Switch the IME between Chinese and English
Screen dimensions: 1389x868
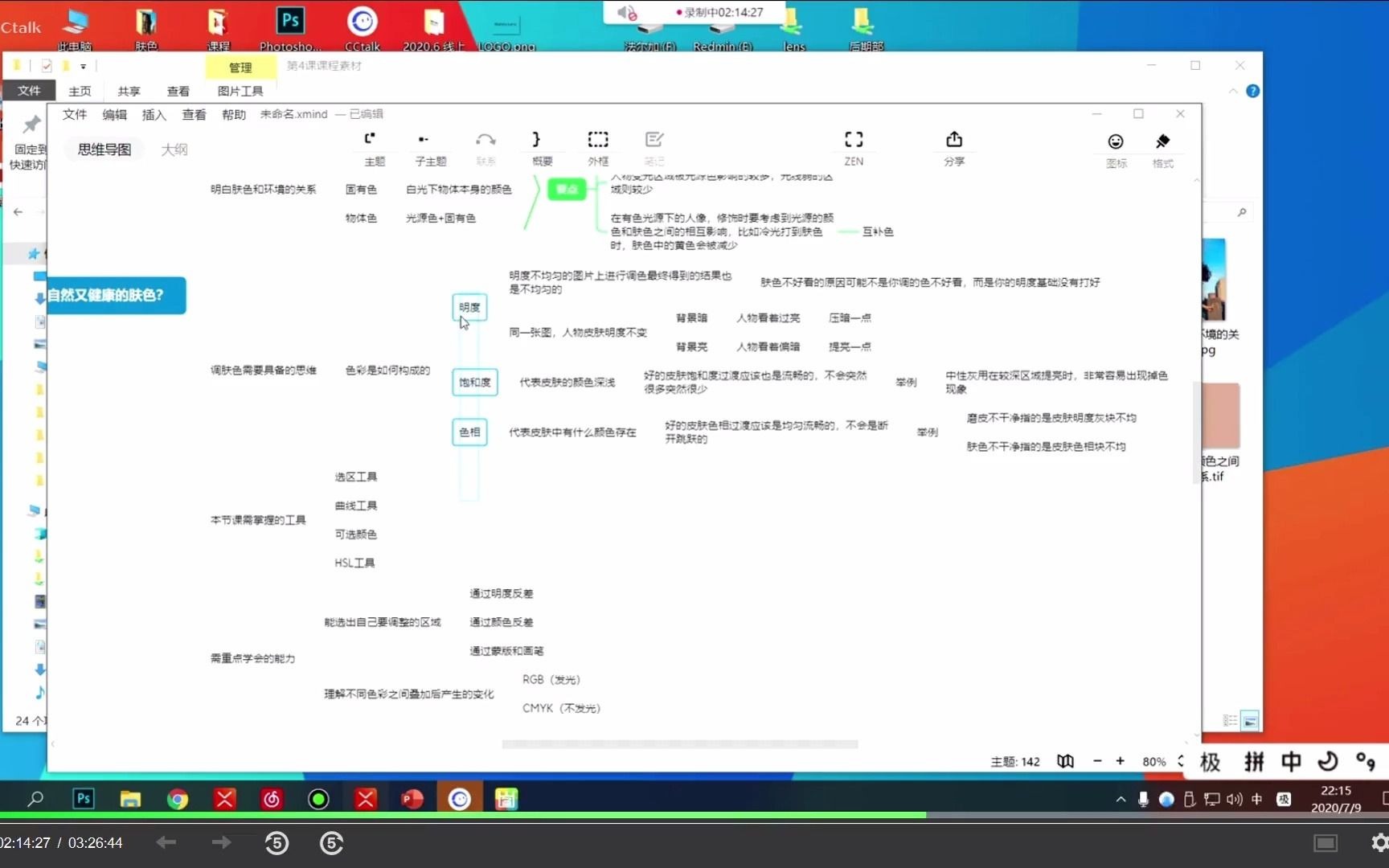tap(1291, 761)
